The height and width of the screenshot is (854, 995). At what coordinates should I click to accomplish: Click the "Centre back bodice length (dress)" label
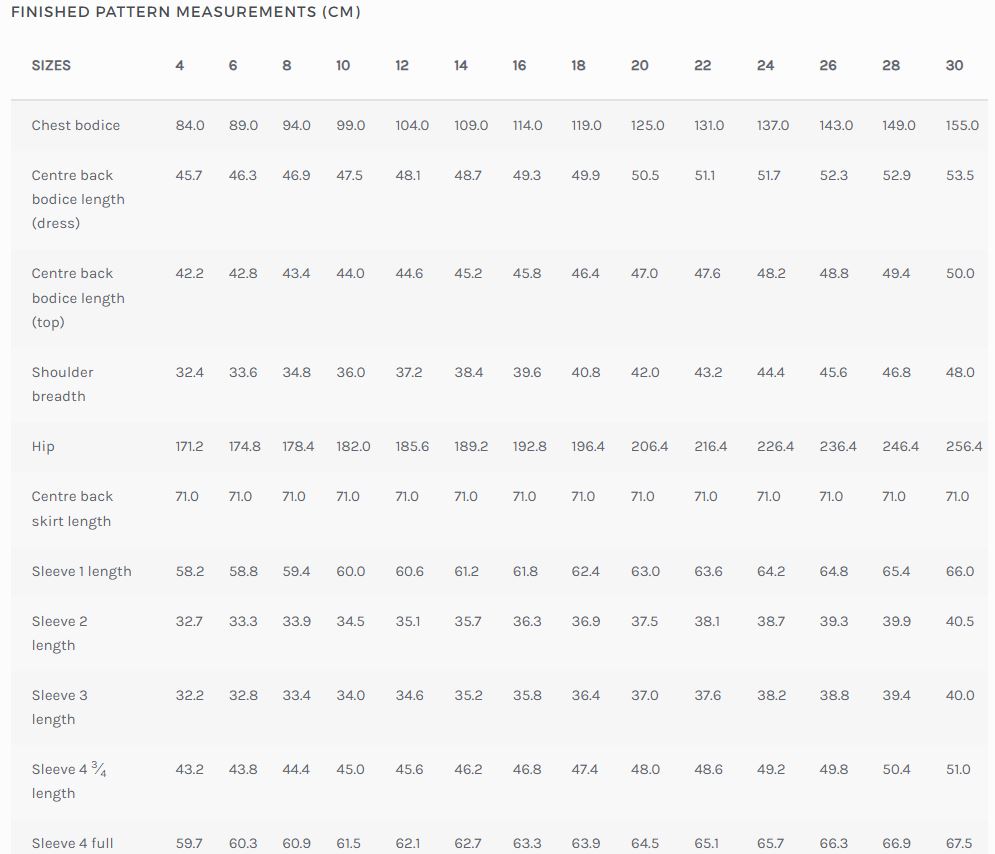pos(77,199)
